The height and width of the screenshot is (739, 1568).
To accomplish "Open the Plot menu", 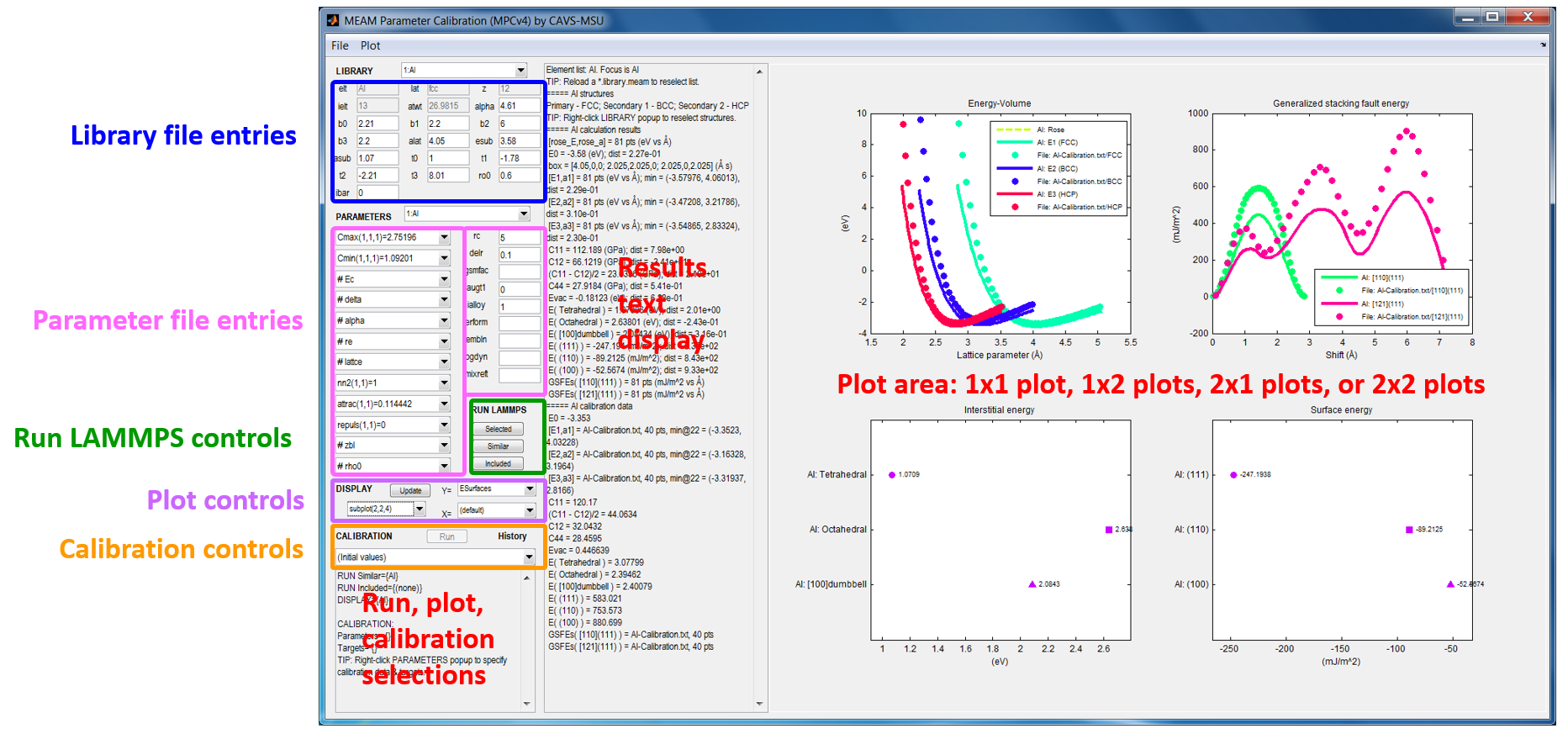I will pyautogui.click(x=370, y=45).
